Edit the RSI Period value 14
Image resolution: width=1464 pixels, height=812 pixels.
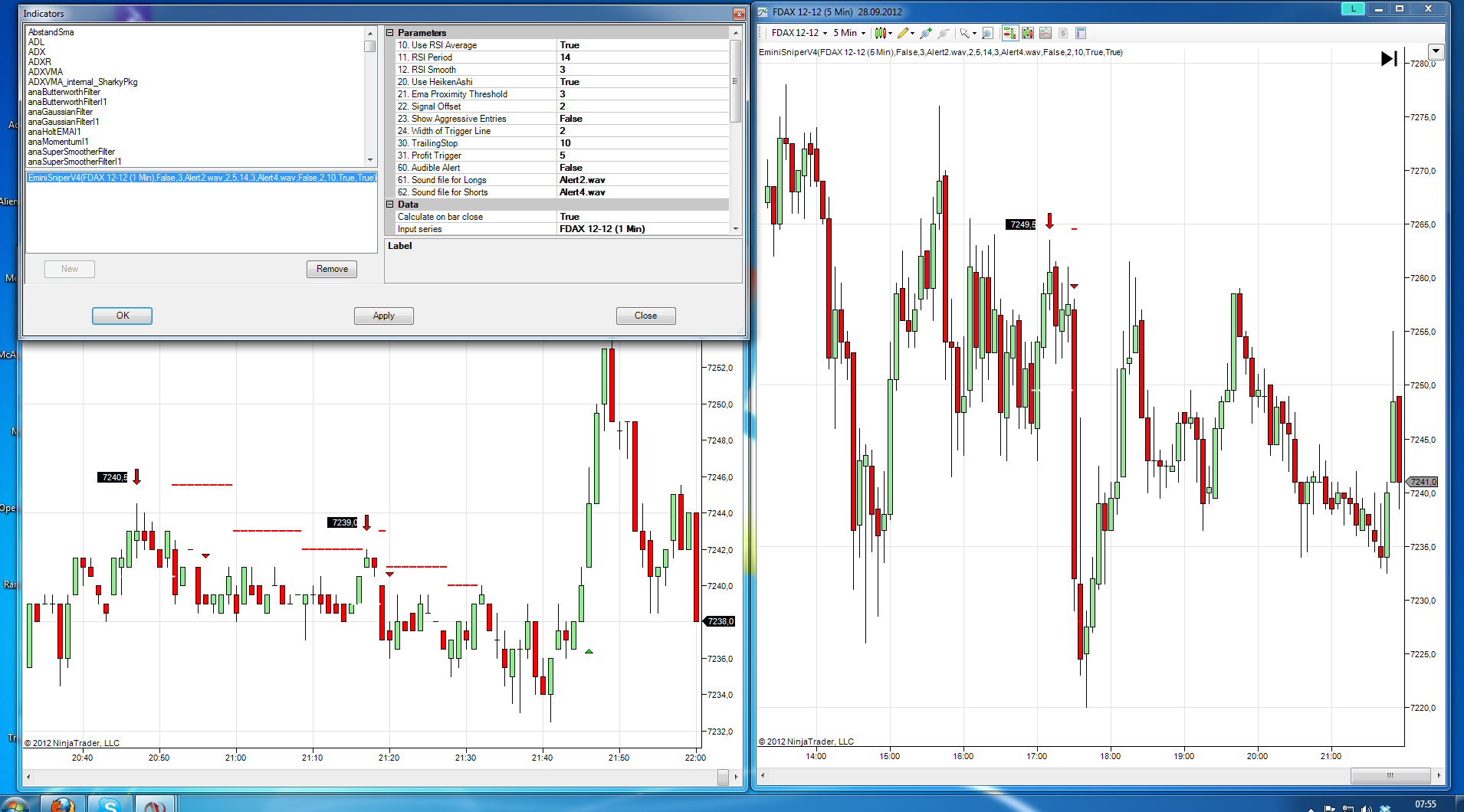[x=643, y=57]
